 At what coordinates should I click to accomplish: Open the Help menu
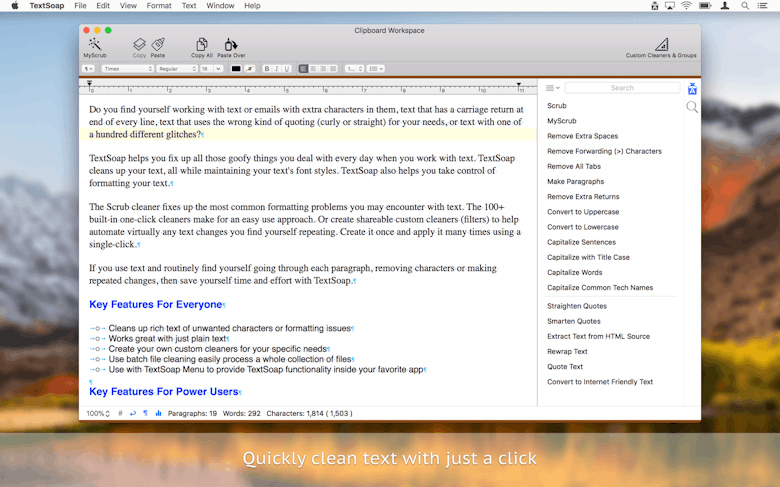[x=252, y=6]
